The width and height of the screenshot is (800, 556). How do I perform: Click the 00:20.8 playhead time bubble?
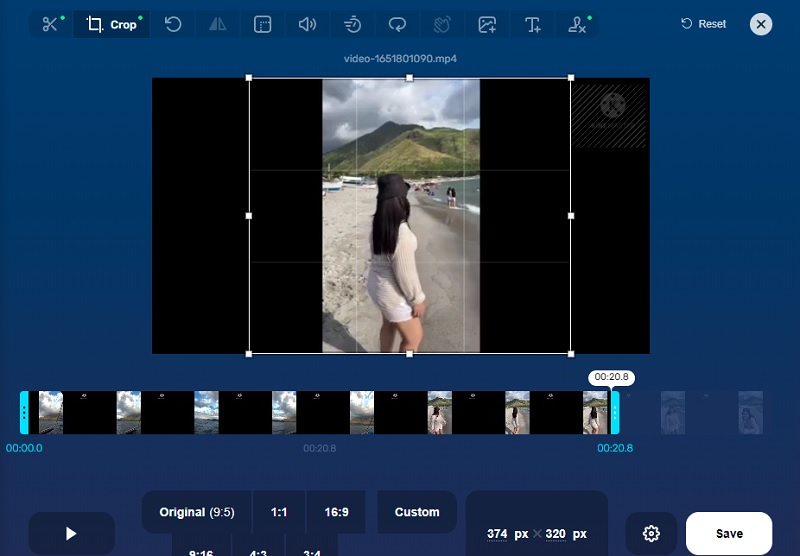coord(611,377)
